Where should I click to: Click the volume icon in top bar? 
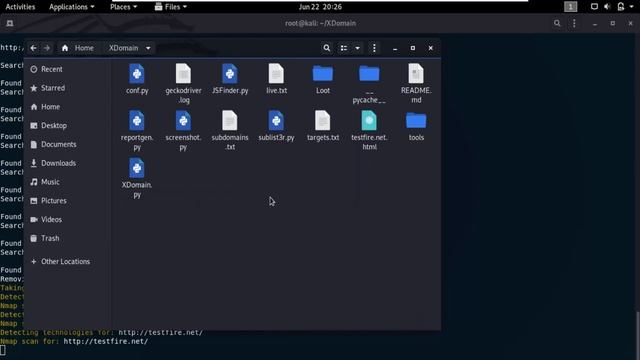[607, 7]
